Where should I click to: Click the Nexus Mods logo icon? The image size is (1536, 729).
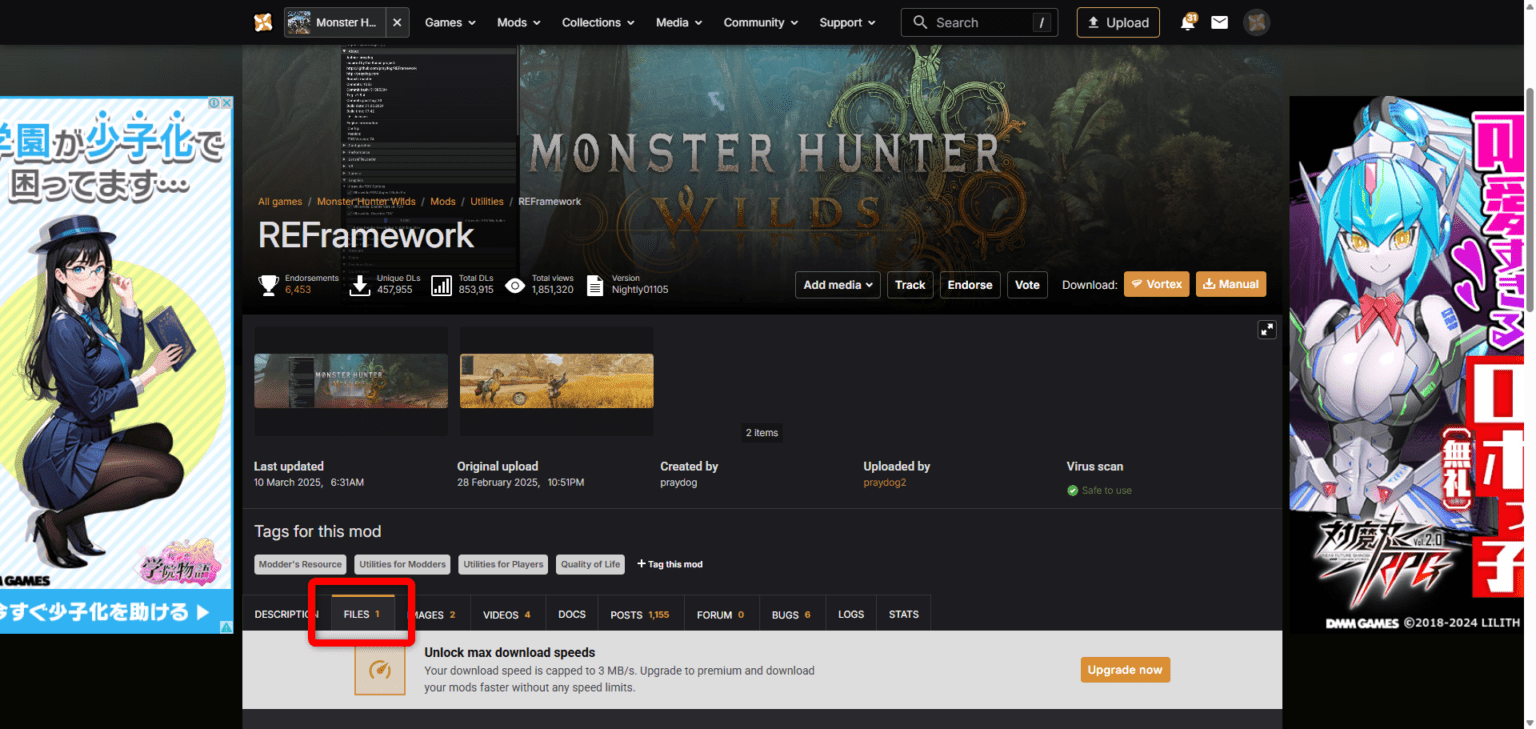pos(263,22)
